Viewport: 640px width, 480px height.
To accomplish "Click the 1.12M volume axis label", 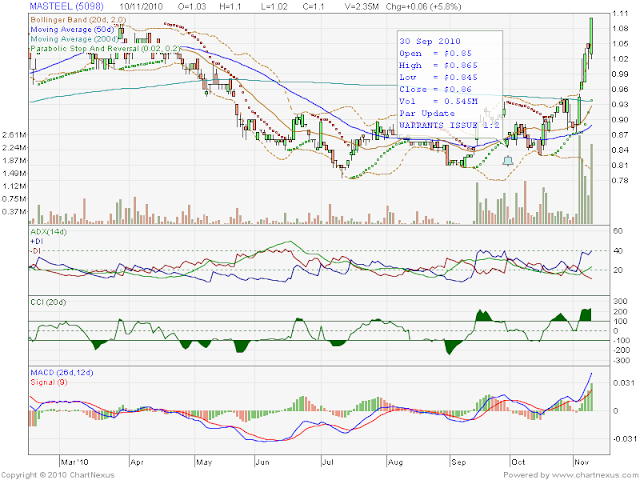I will 14,186.
